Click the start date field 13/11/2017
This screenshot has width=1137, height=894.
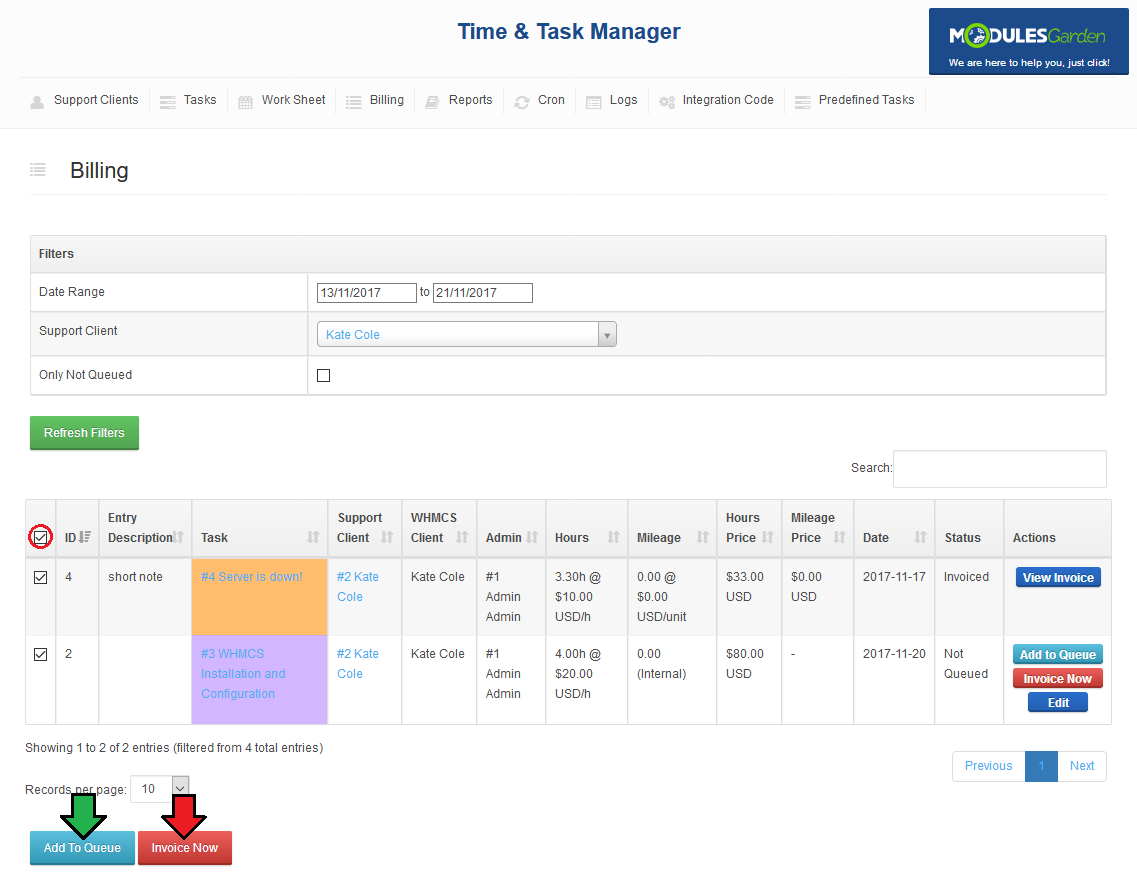click(x=366, y=293)
